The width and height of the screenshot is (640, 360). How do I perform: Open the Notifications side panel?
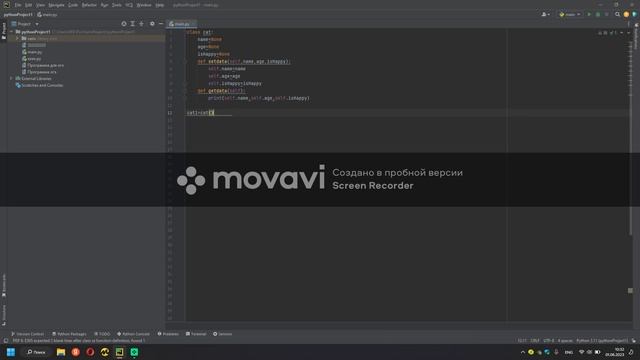636,37
